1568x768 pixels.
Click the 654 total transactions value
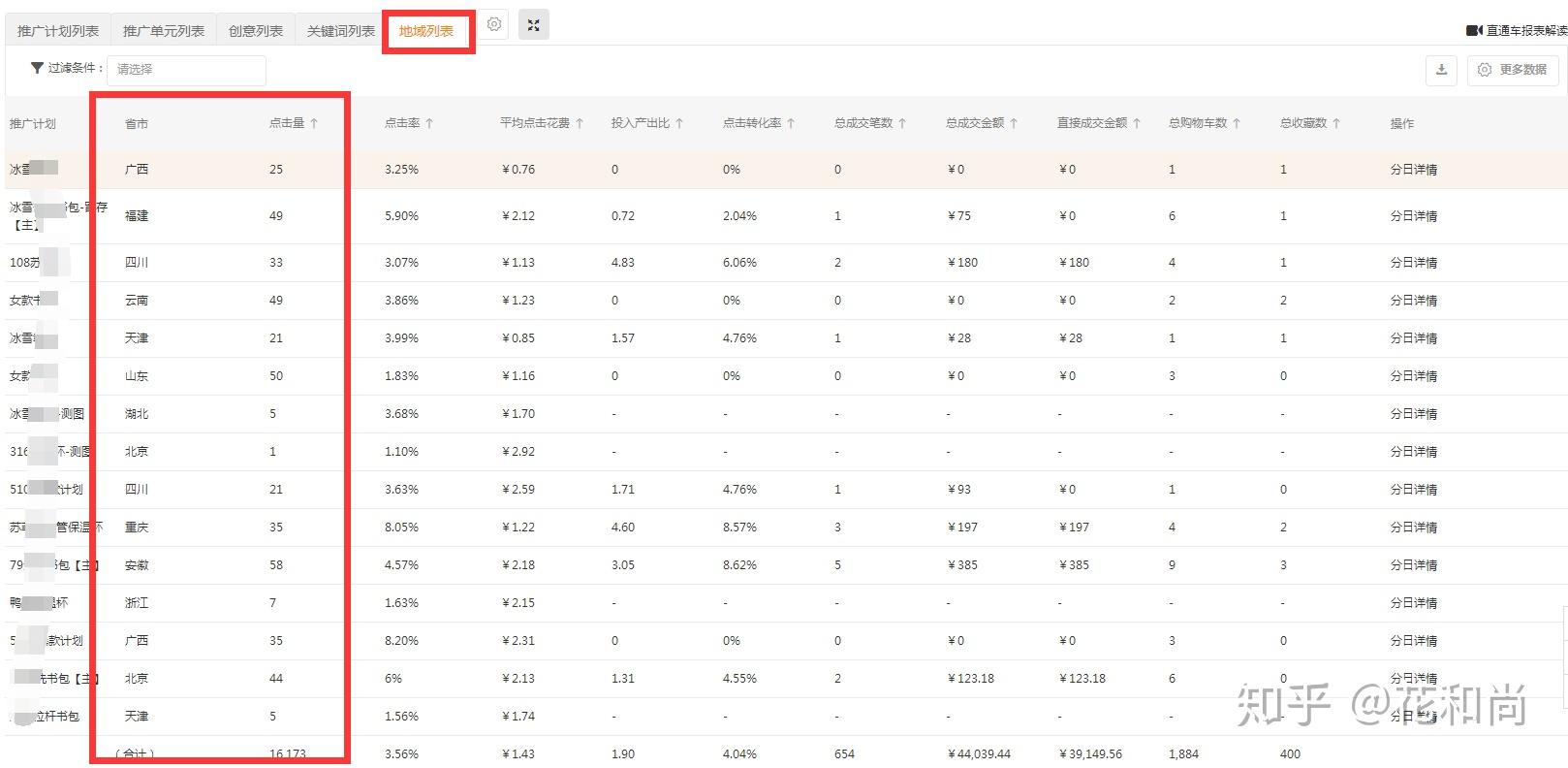[x=845, y=754]
